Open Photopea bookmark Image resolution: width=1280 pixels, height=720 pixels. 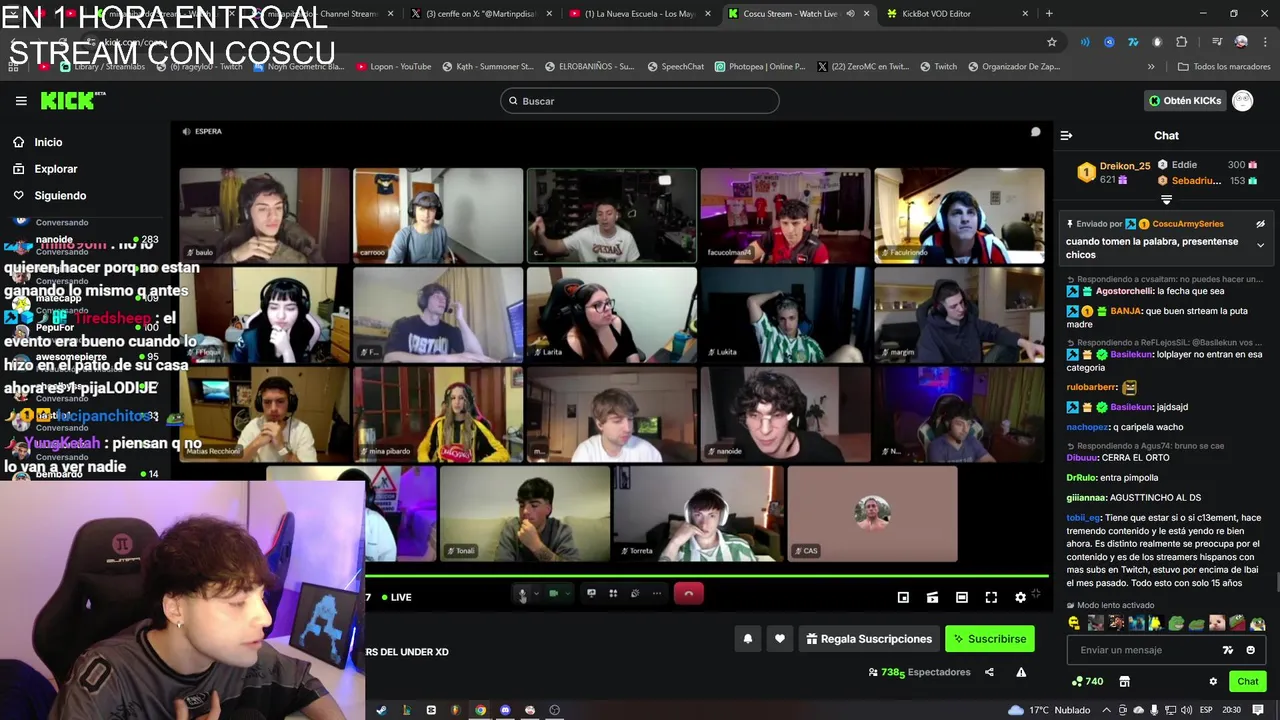[x=759, y=67]
